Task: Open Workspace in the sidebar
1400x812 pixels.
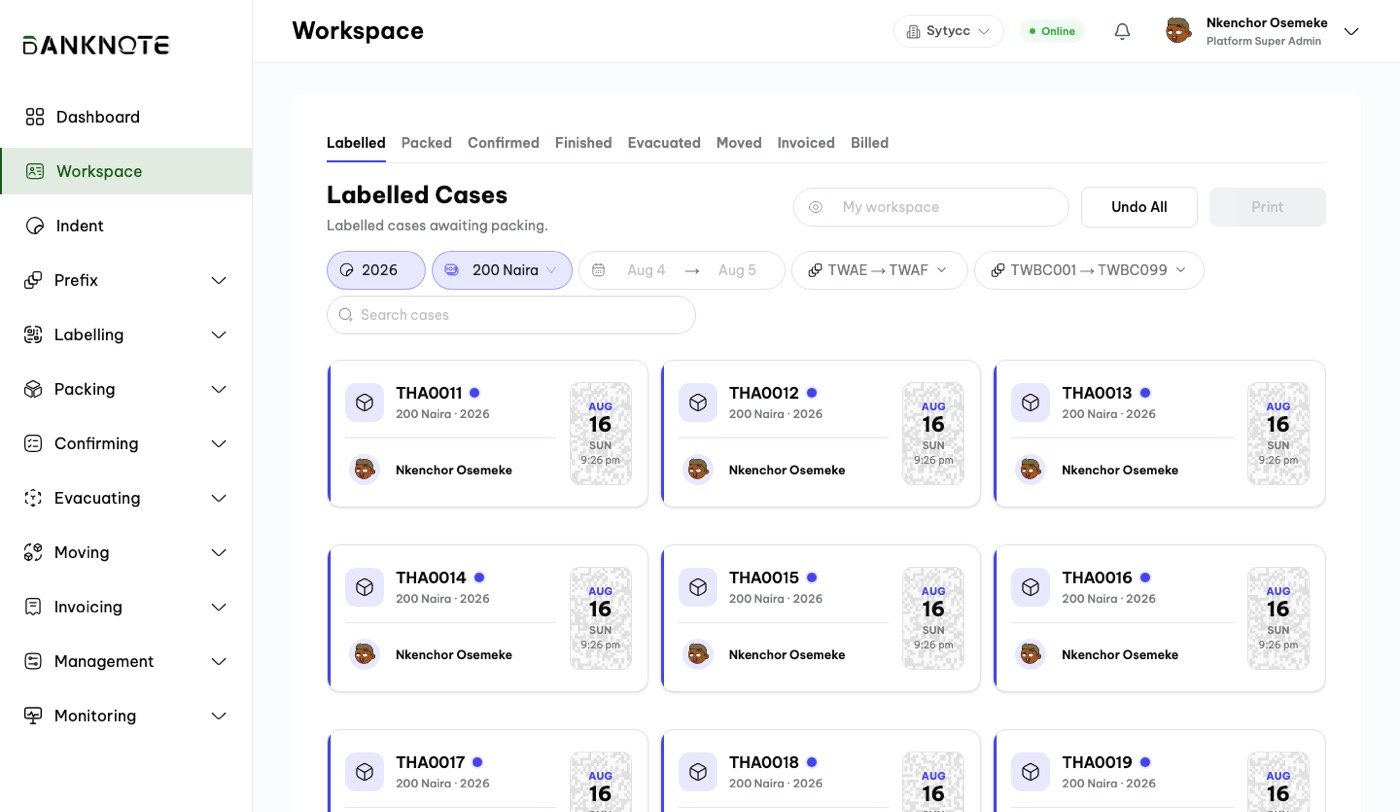Action: pos(126,171)
